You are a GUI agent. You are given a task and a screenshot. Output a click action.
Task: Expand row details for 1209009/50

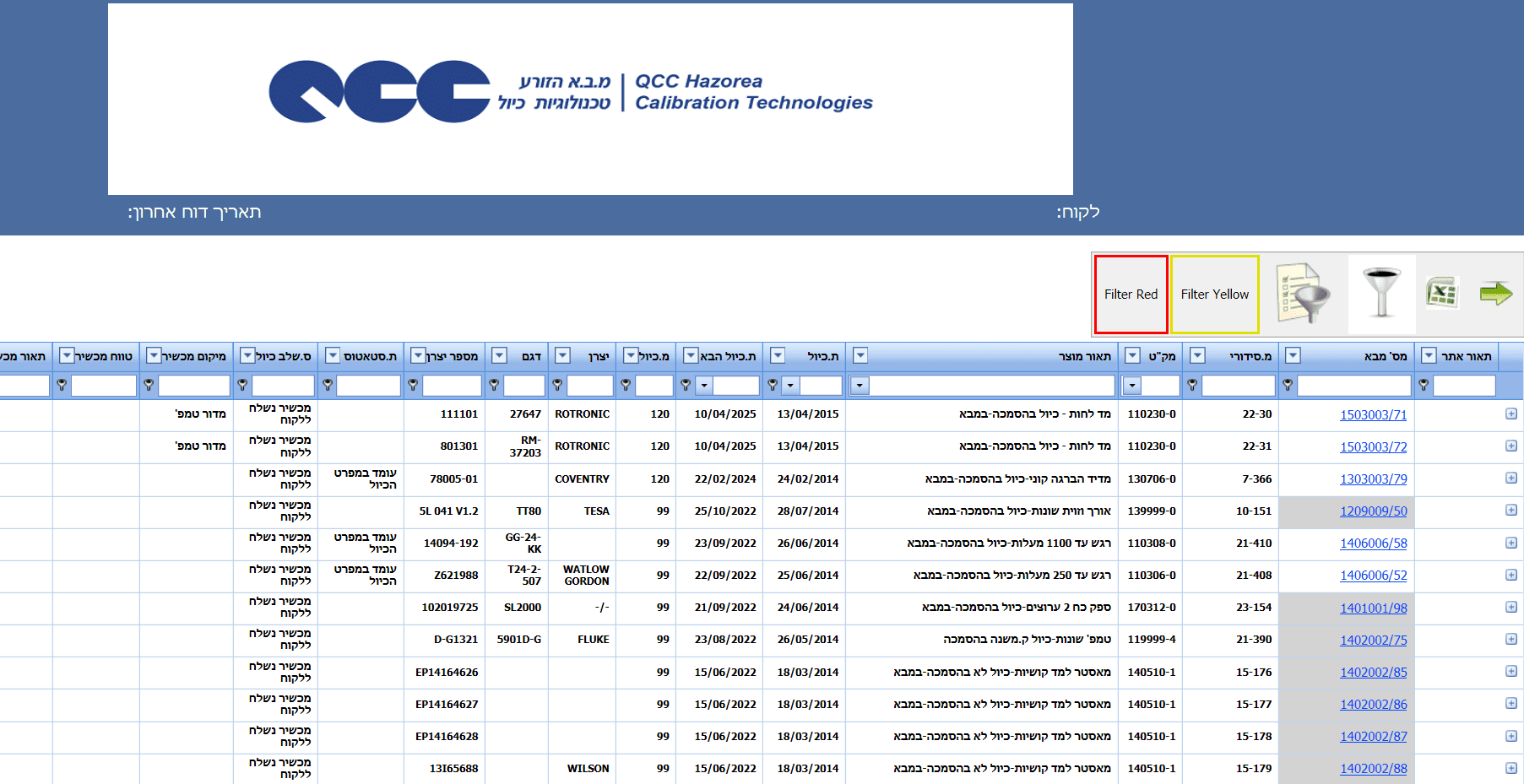(x=1510, y=511)
